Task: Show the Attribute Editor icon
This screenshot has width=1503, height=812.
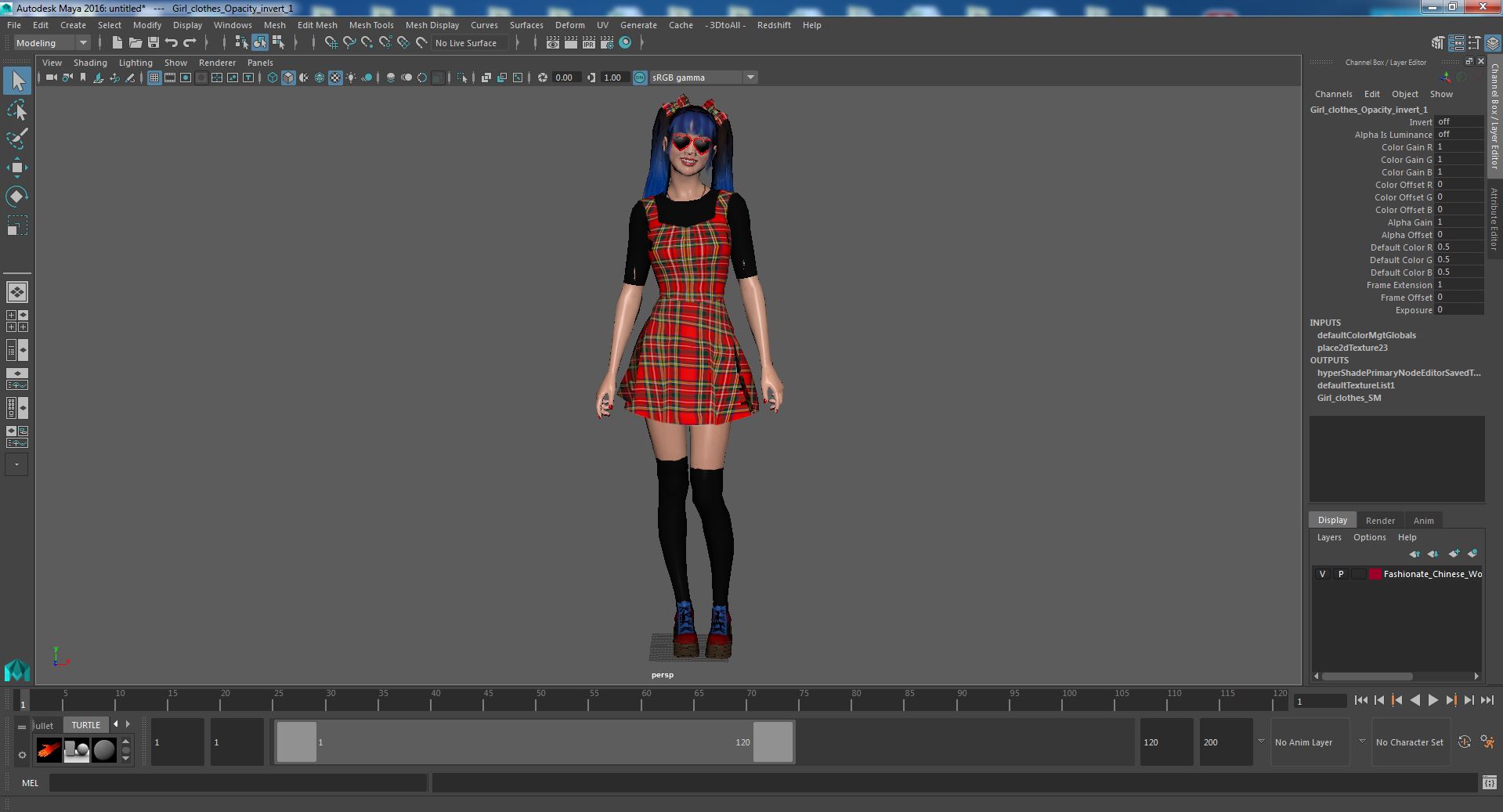Action: [1456, 43]
